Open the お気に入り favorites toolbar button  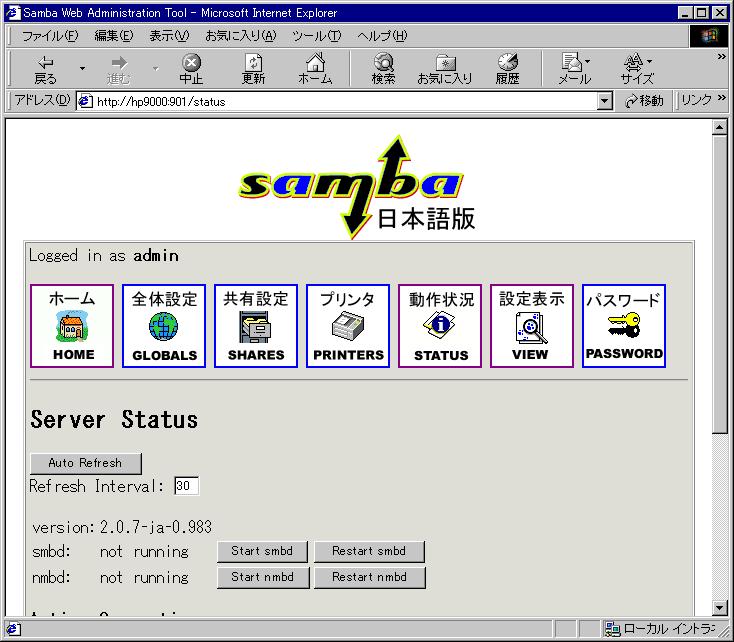pyautogui.click(x=445, y=69)
